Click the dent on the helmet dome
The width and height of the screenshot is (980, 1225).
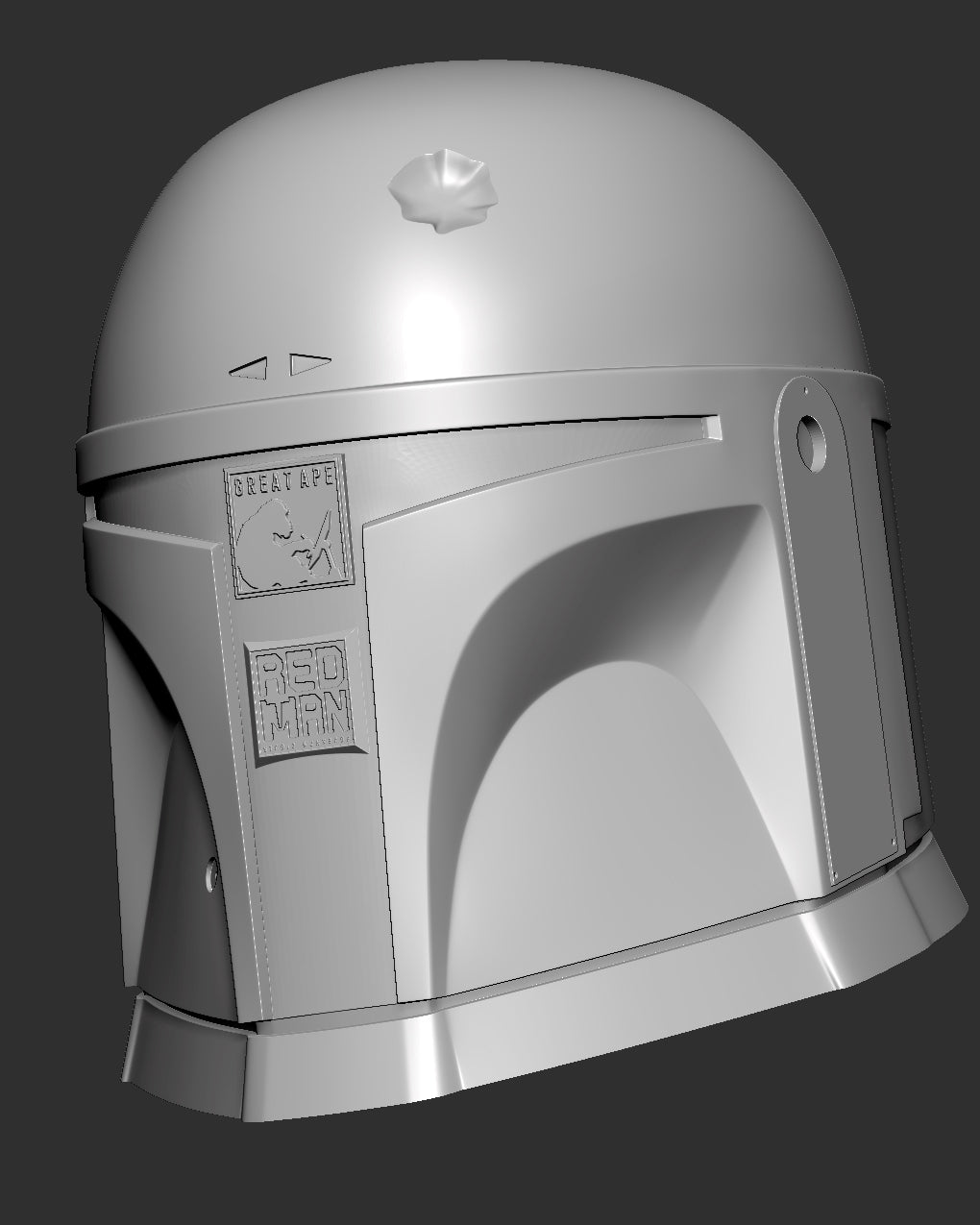444,187
